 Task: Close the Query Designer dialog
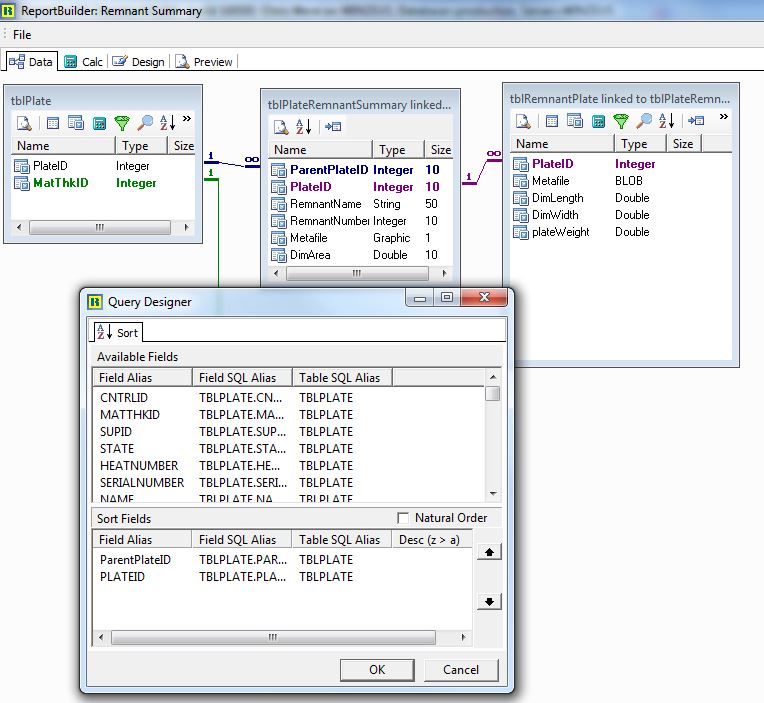(484, 297)
